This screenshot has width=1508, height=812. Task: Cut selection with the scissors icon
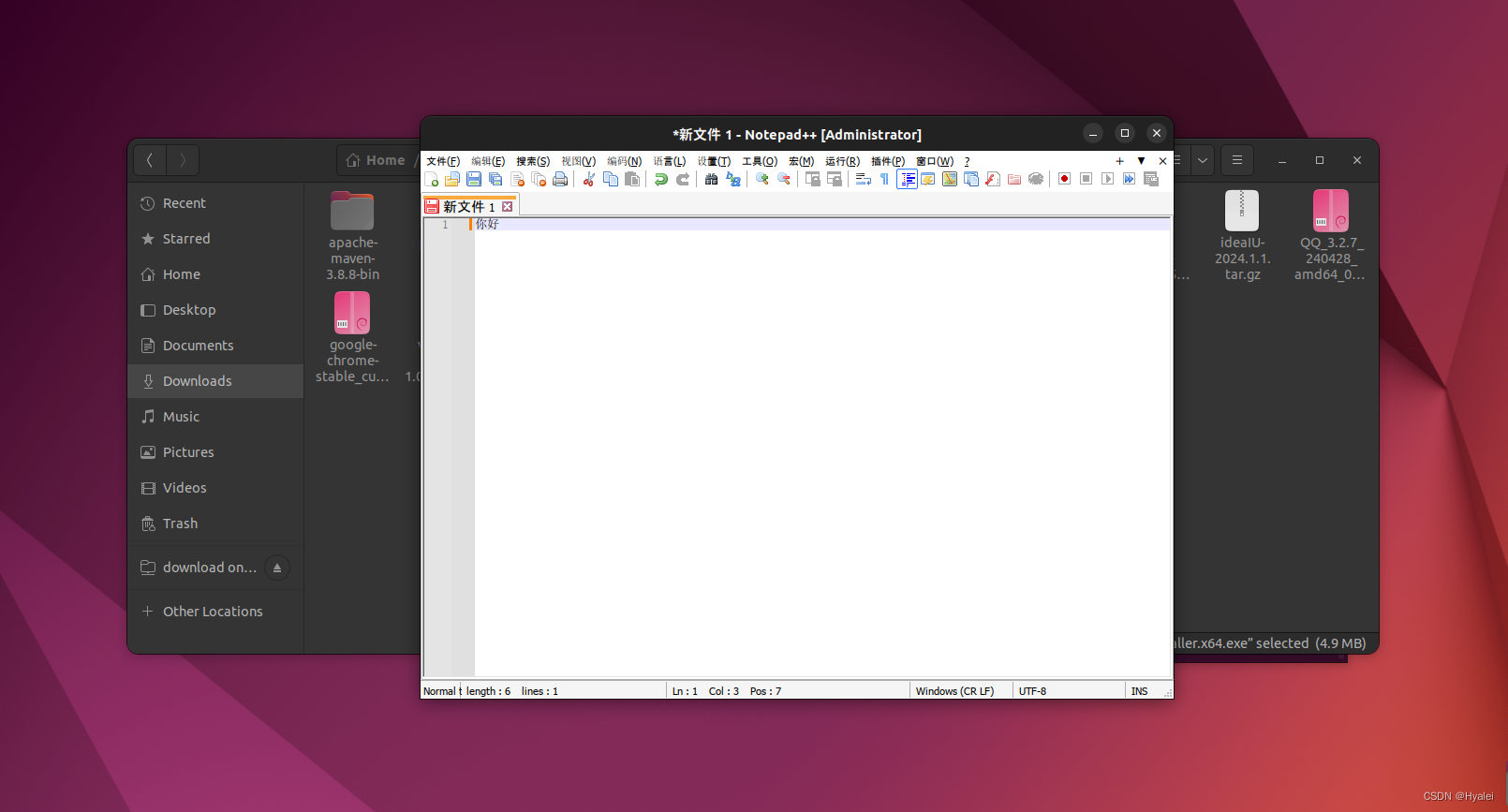click(x=589, y=179)
